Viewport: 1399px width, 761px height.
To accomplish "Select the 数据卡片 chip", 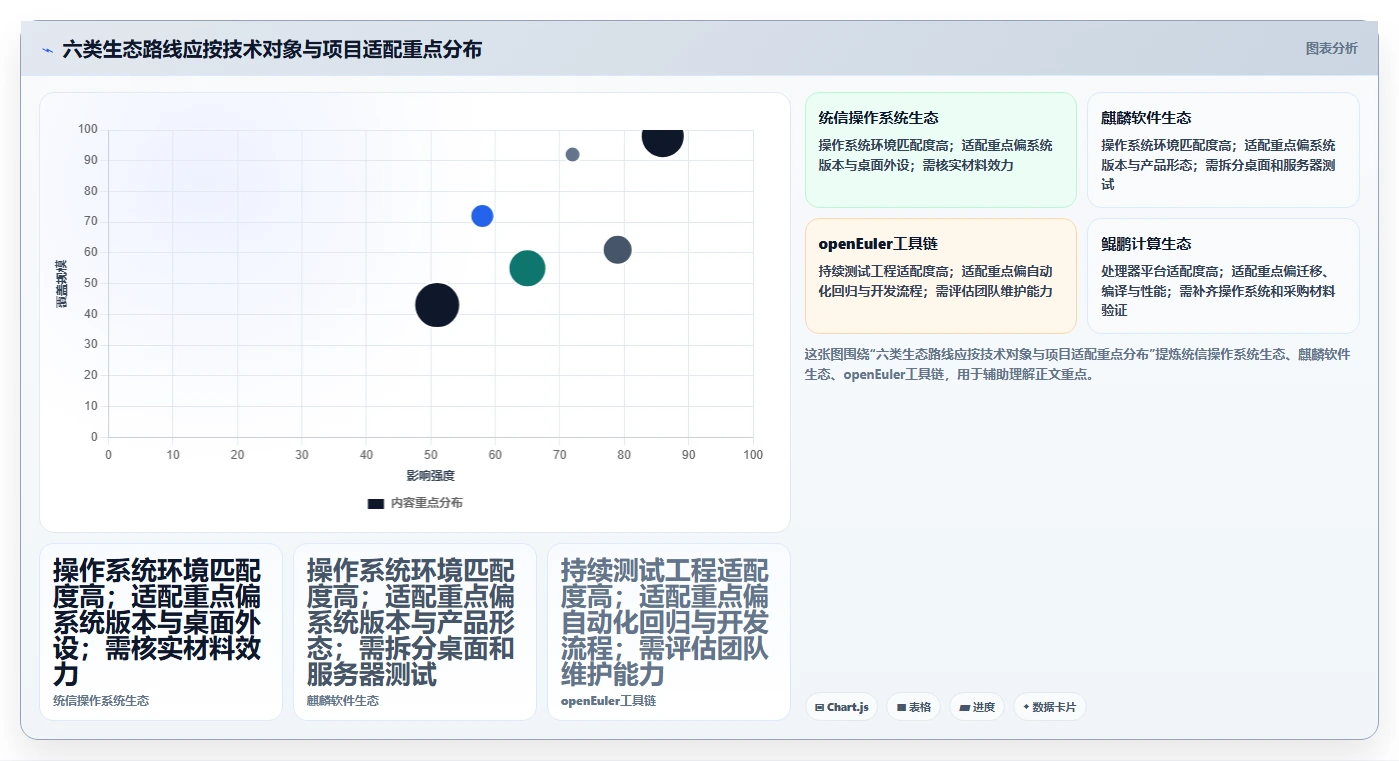I will coord(1050,707).
